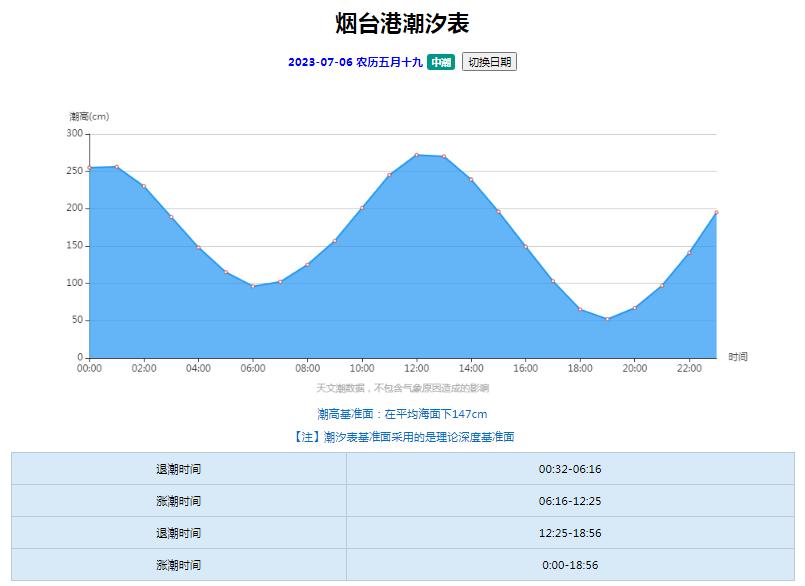Click the 潮高基准面 baseline note link
The width and height of the screenshot is (805, 586).
pos(403,411)
